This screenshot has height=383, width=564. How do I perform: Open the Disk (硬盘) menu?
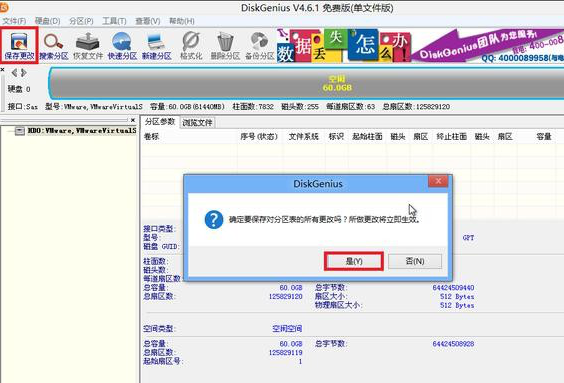point(47,21)
